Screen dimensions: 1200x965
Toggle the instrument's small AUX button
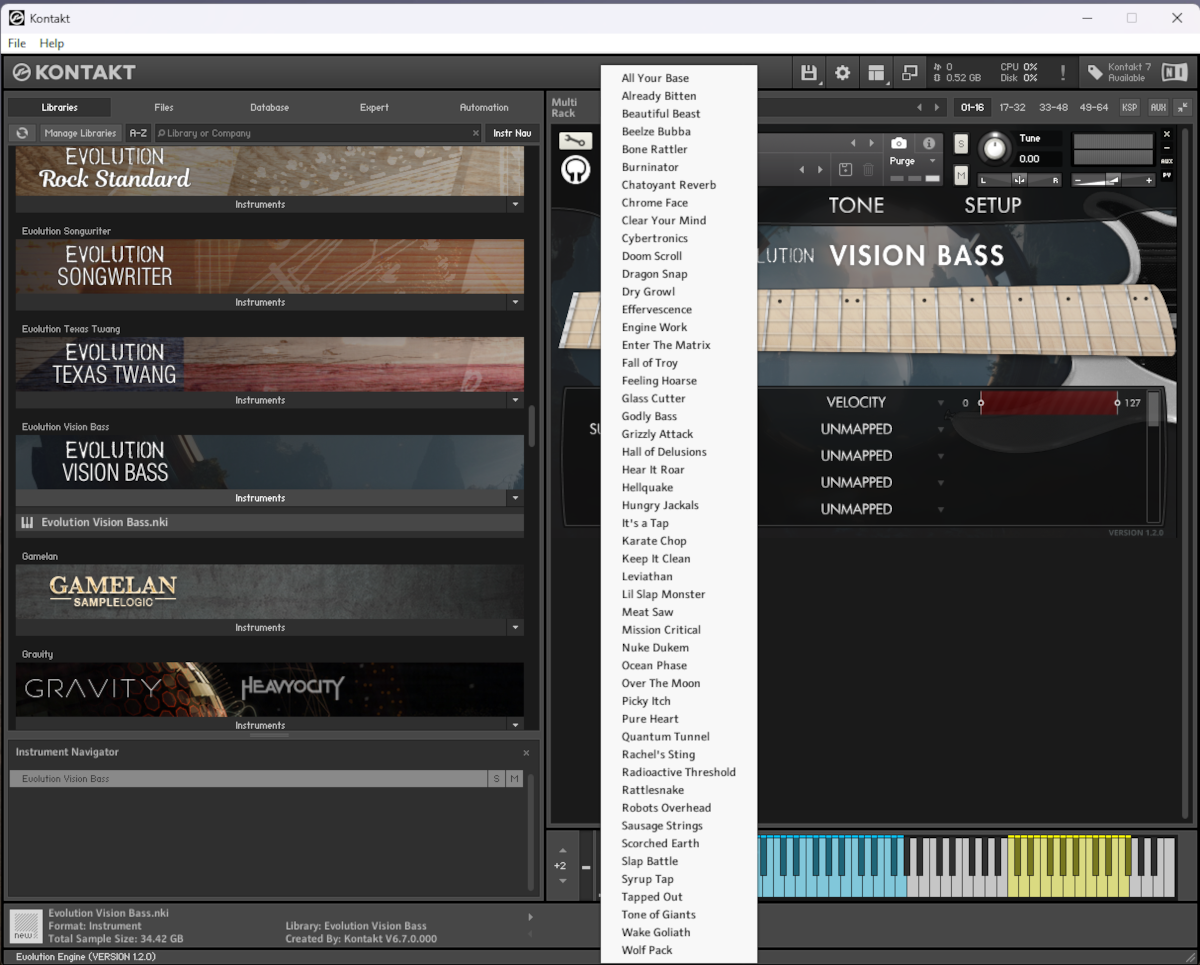[1166, 161]
